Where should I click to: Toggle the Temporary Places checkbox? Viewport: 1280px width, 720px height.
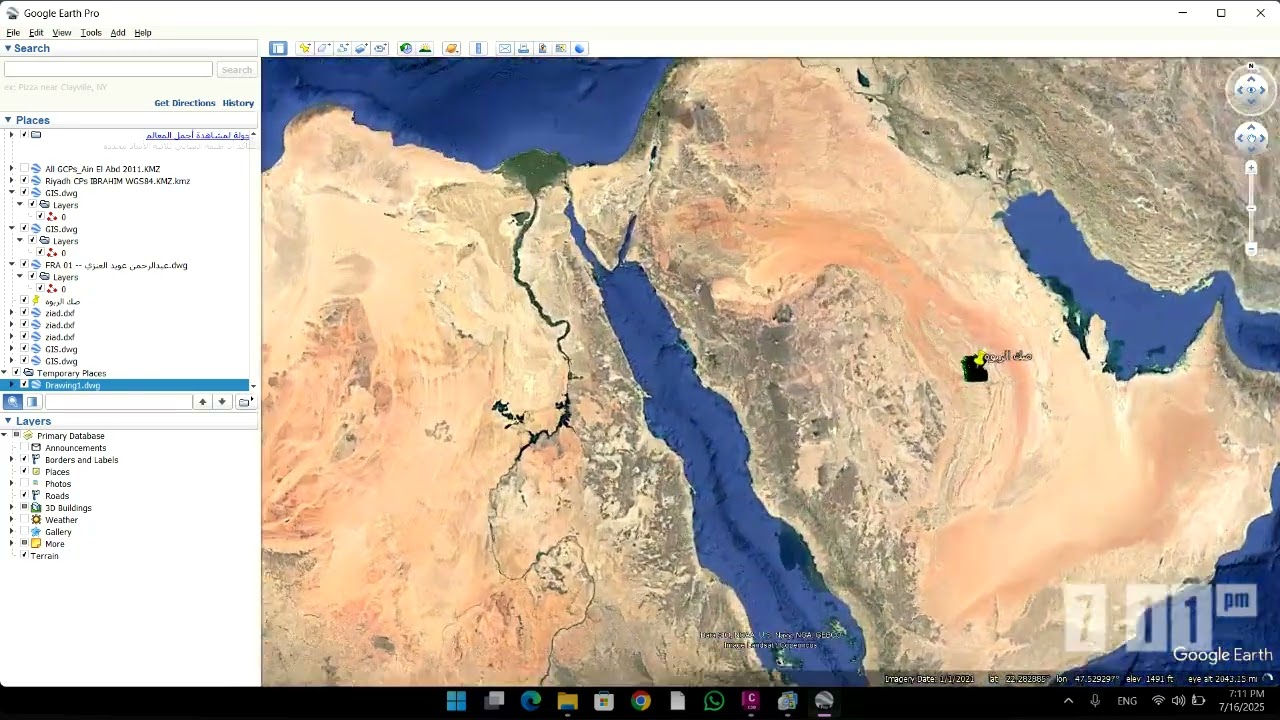(16, 373)
